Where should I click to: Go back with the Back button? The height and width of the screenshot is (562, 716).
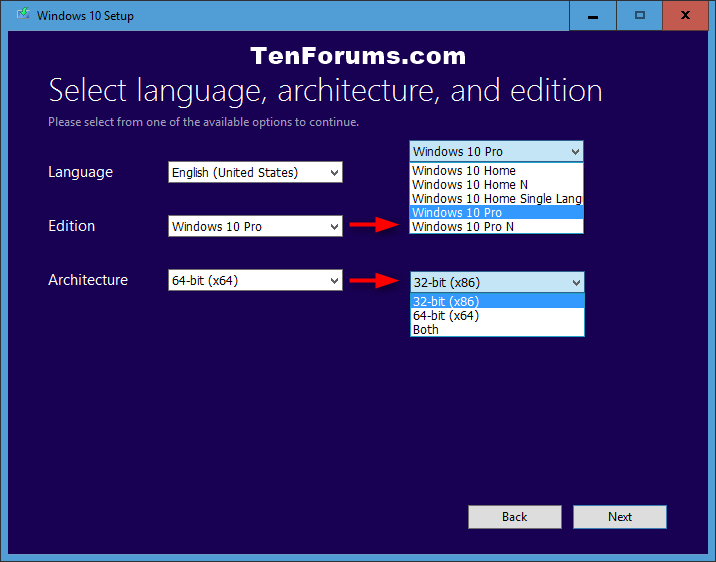point(514,517)
